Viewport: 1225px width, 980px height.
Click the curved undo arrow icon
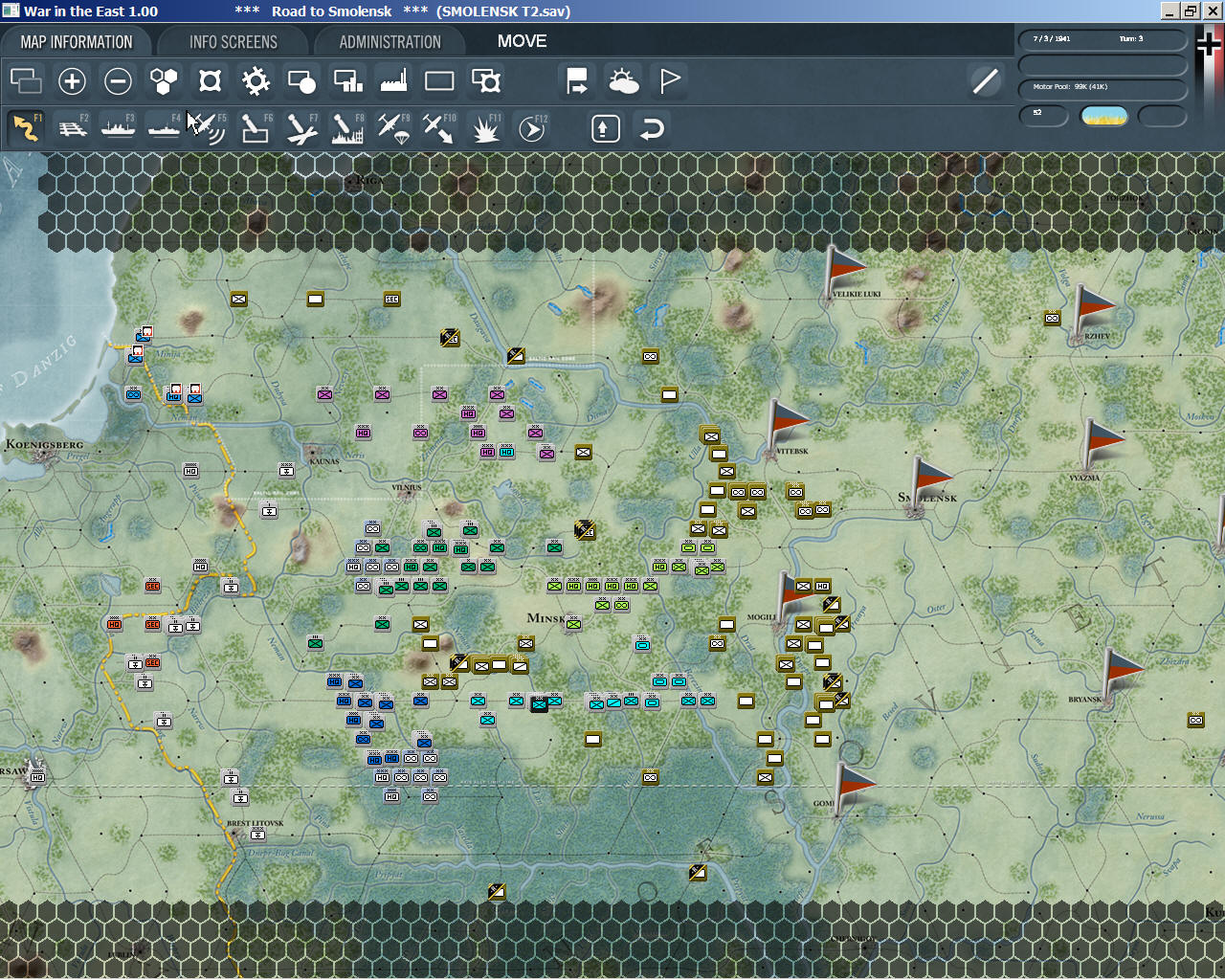click(652, 128)
